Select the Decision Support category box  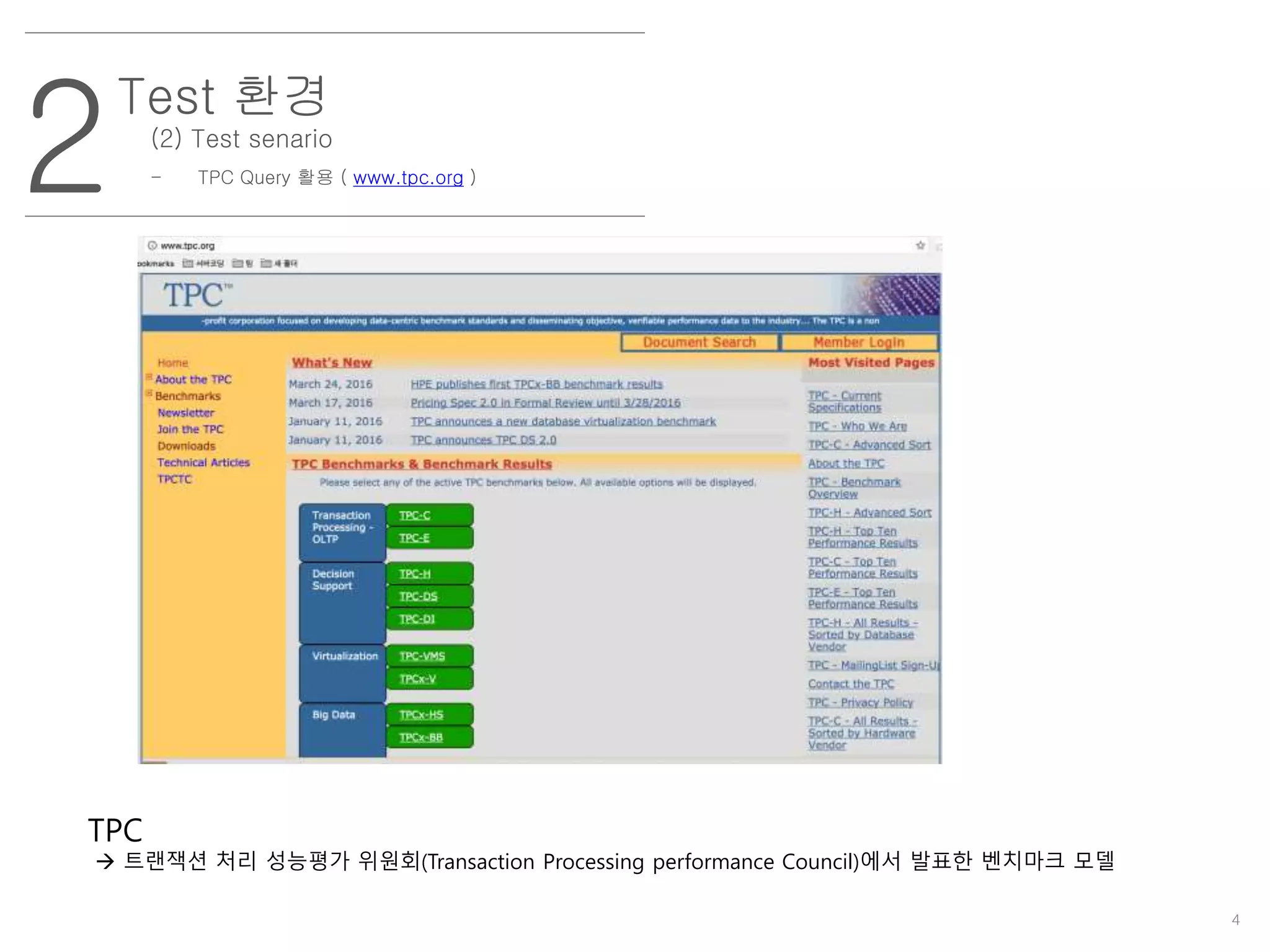tap(342, 602)
